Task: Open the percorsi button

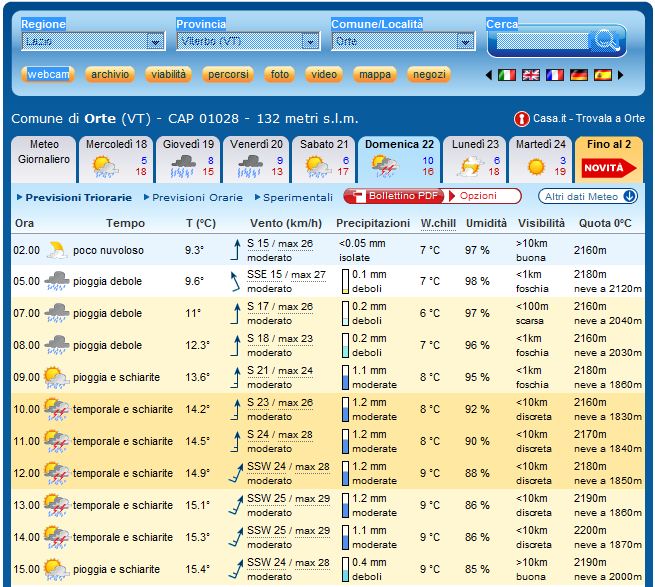Action: pos(228,74)
